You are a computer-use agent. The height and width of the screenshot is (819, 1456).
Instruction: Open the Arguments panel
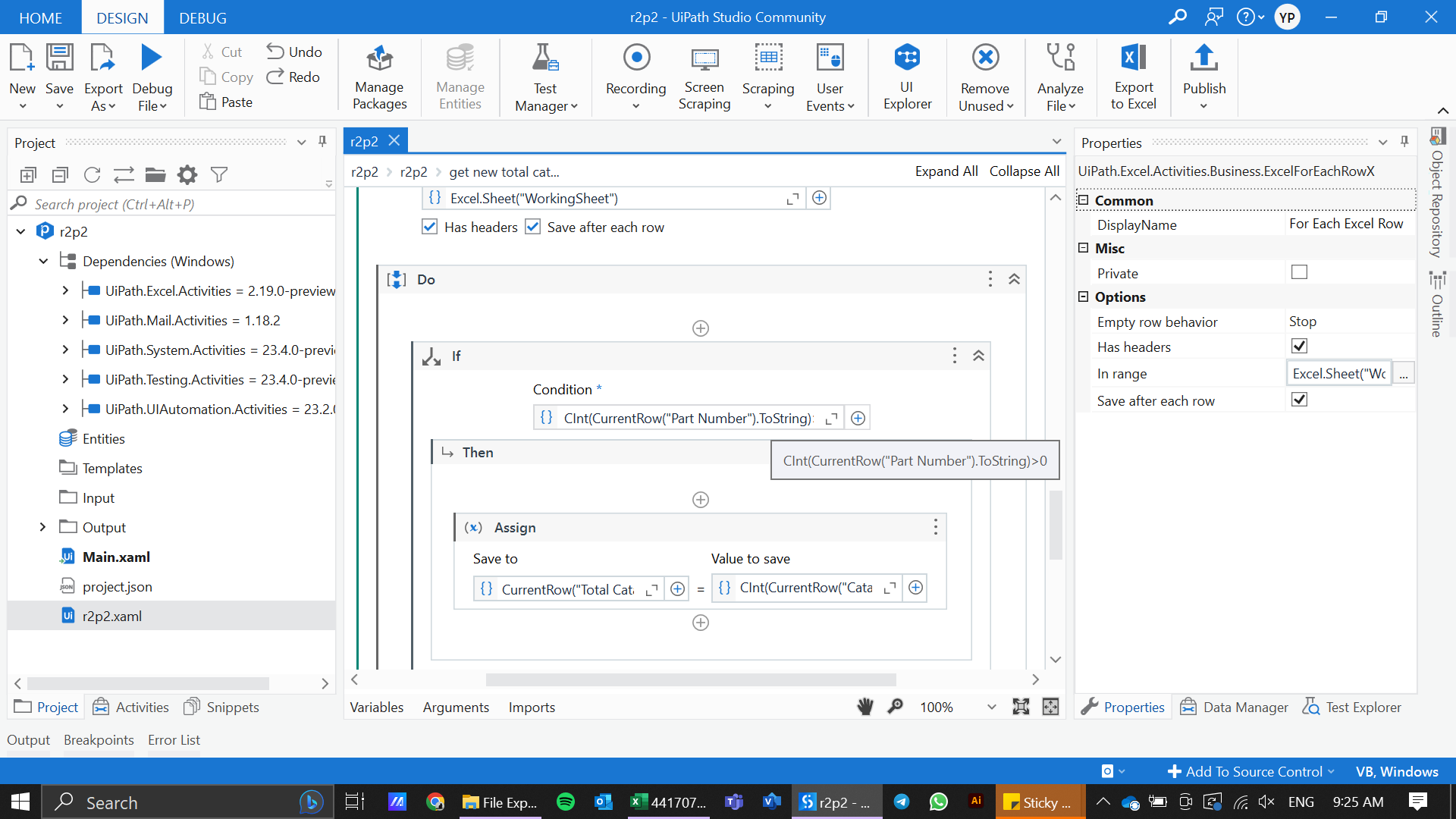pos(456,707)
